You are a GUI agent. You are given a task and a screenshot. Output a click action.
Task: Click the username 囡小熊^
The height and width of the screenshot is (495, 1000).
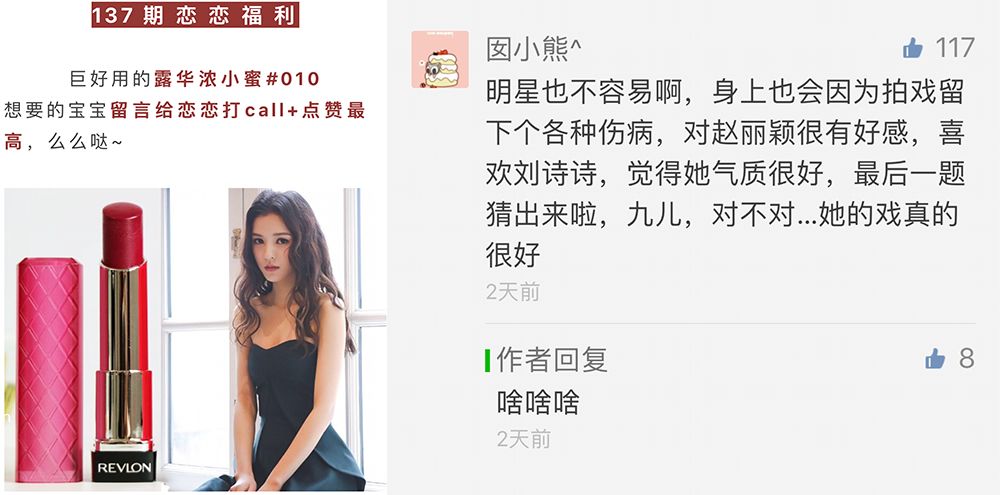click(534, 48)
